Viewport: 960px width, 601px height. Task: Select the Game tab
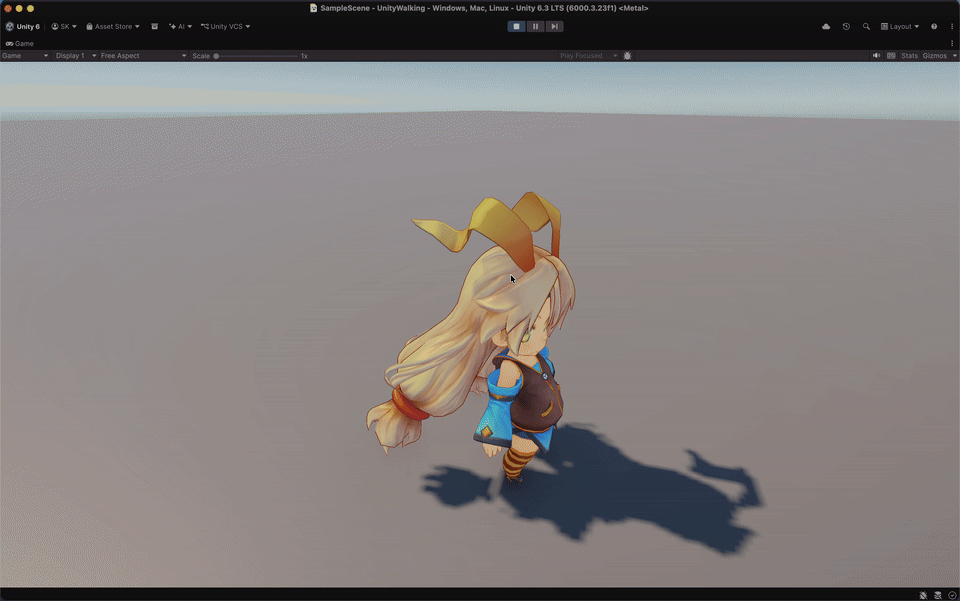(20, 43)
